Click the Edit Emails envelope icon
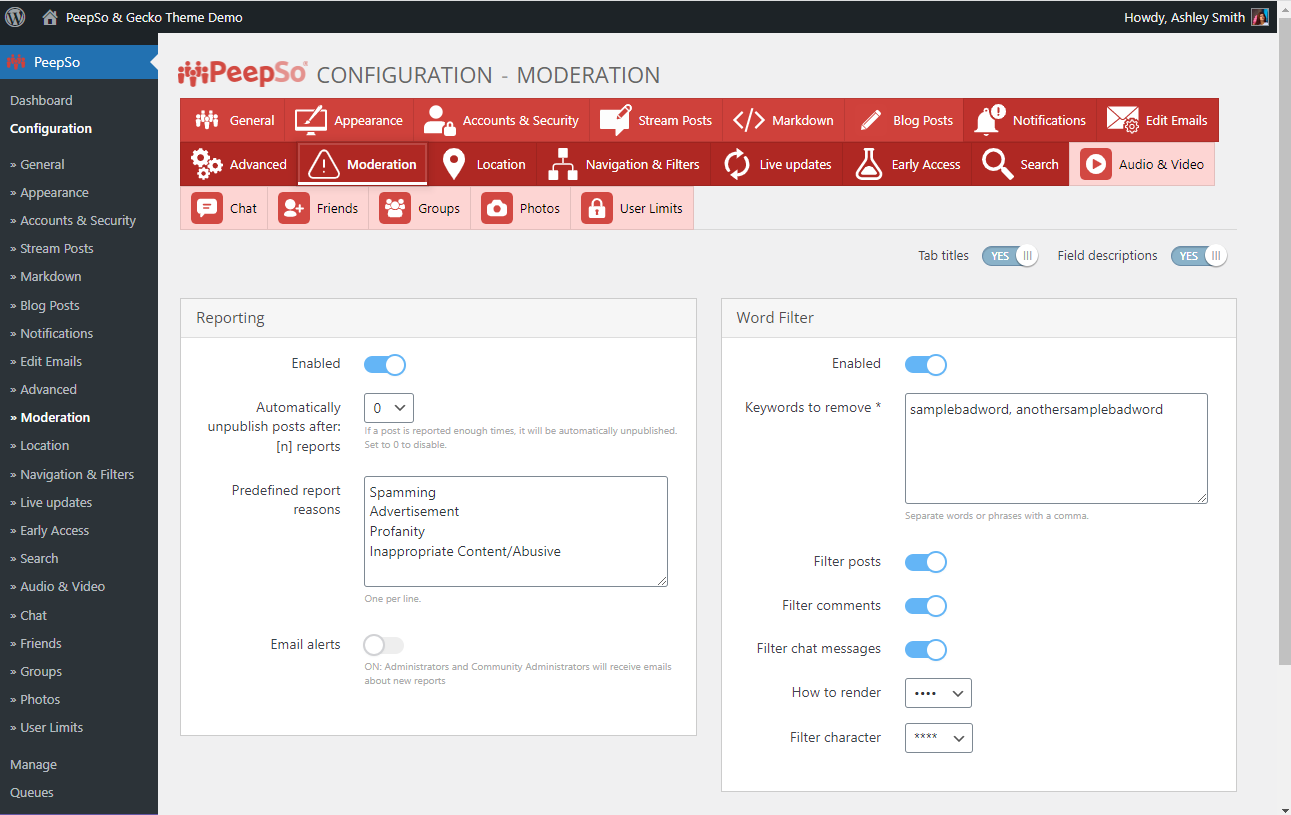This screenshot has width=1291, height=815. coord(1123,120)
